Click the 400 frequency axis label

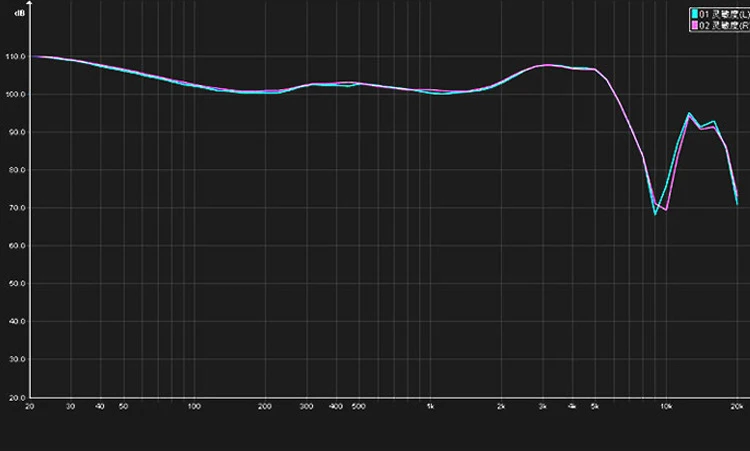pos(336,407)
